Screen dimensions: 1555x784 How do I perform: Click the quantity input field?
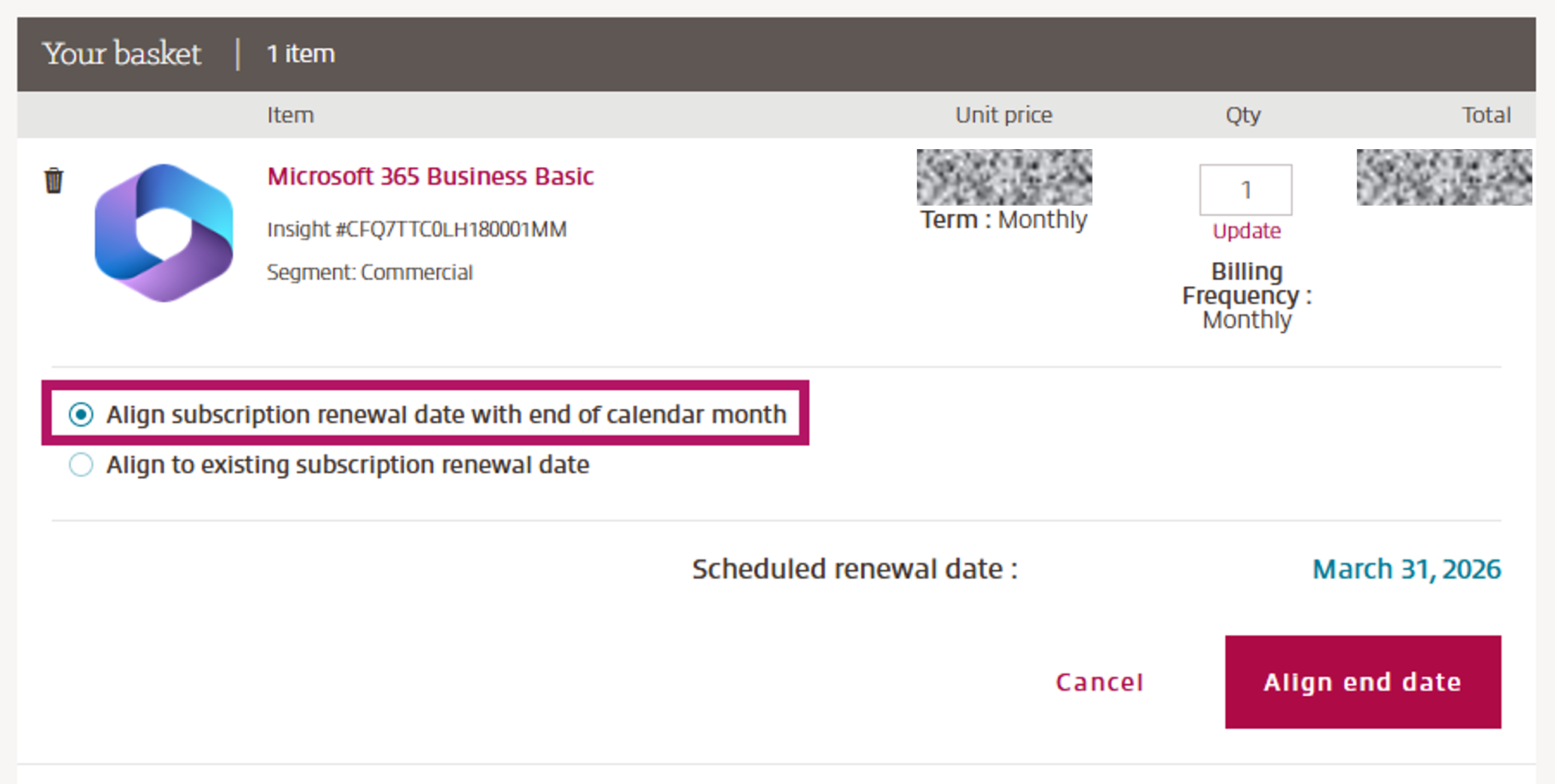click(1245, 189)
